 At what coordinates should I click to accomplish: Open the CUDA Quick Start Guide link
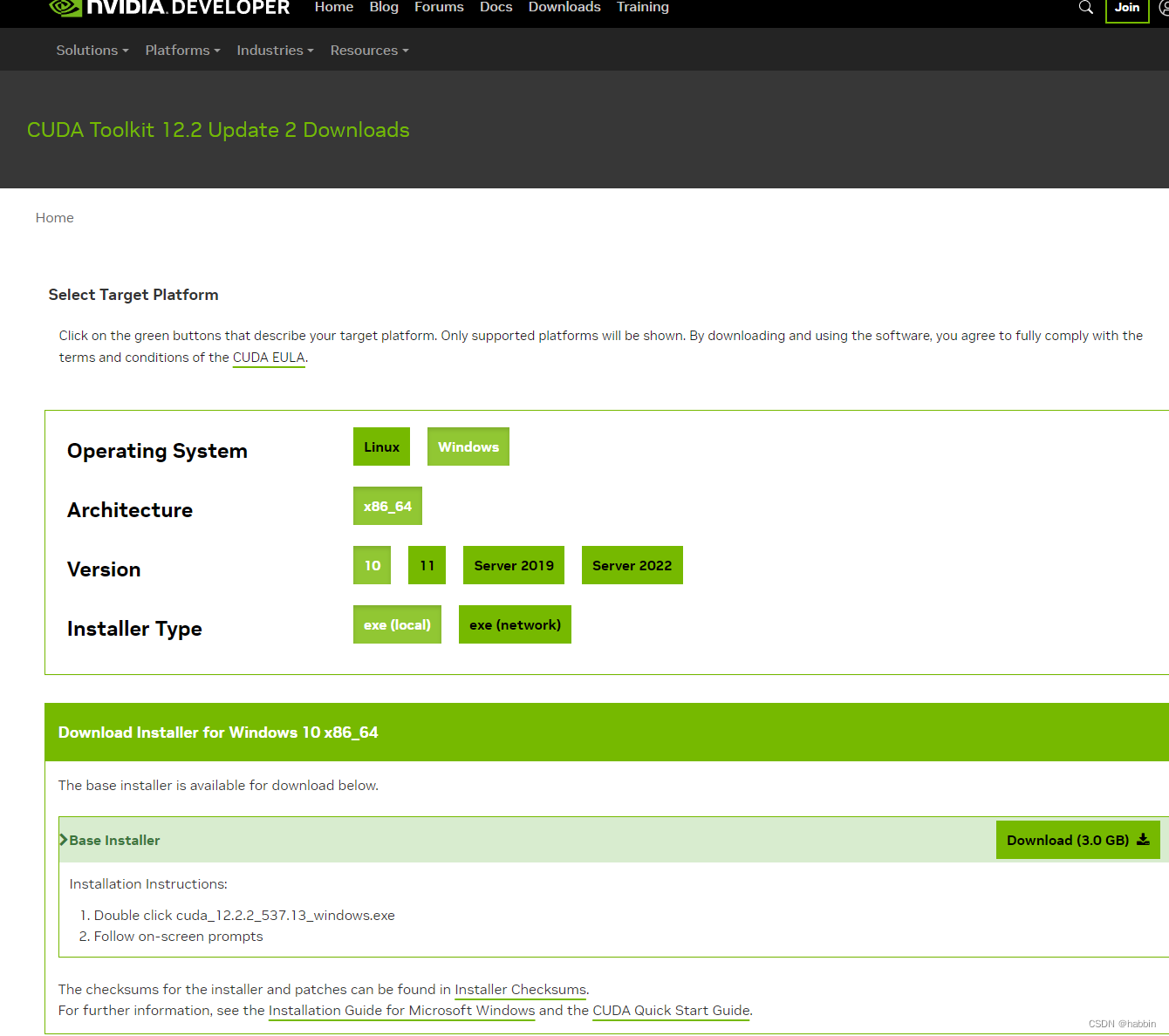[671, 1011]
